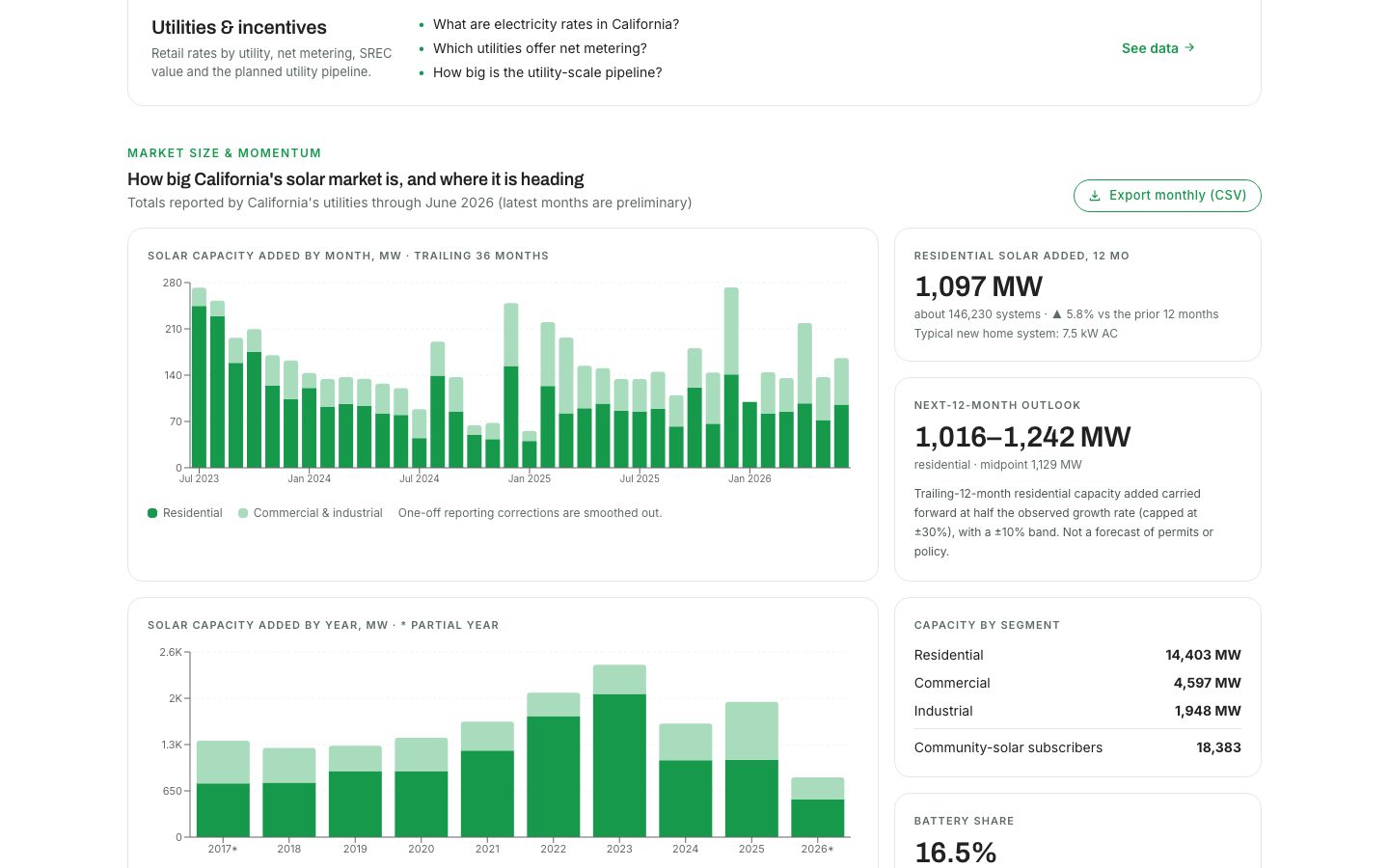The width and height of the screenshot is (1389, 868).
Task: Click 'Typical new home system: 7.5 kW AC'
Action: point(1016,334)
